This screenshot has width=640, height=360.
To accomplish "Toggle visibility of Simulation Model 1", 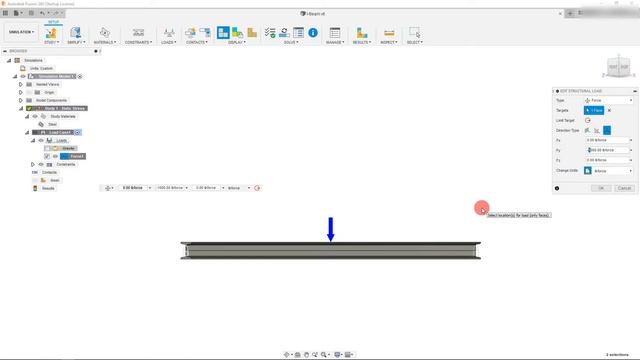I will tap(23, 76).
